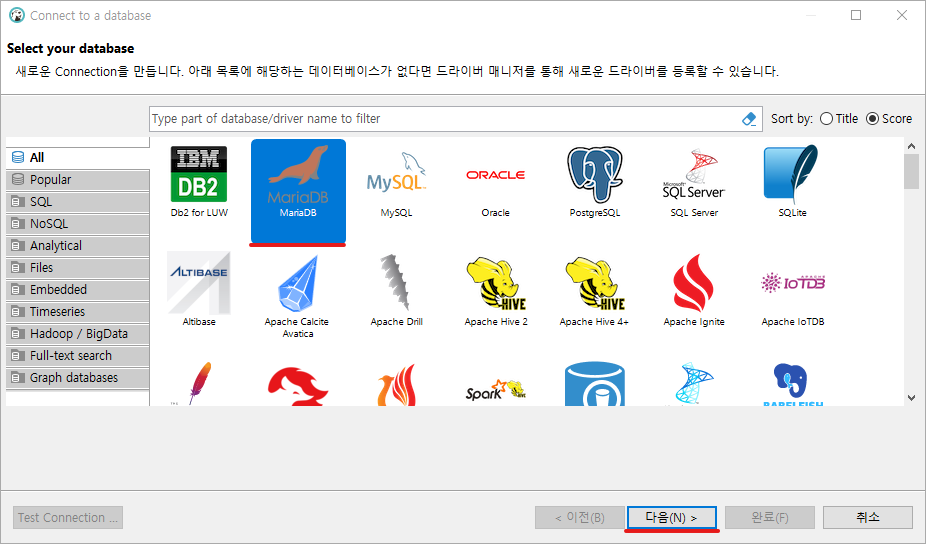Image resolution: width=926 pixels, height=544 pixels.
Task: Choose the Apache Drill icon
Action: [x=396, y=283]
